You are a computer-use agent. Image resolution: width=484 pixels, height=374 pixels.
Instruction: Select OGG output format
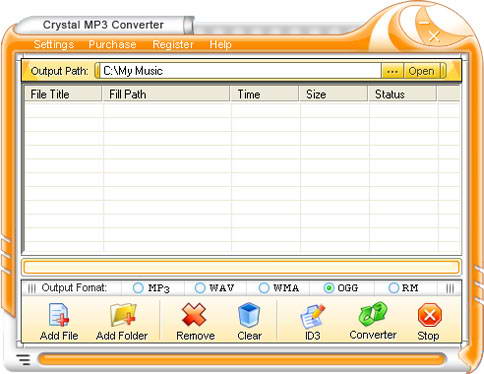tap(329, 288)
